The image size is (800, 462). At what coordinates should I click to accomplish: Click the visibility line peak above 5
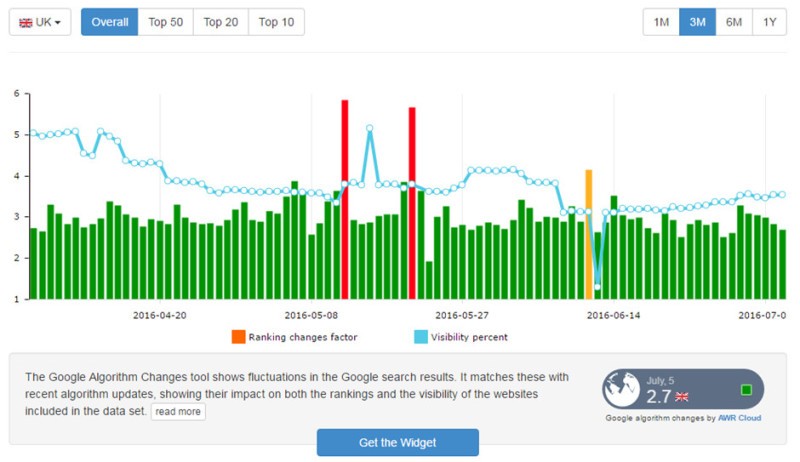tap(369, 129)
